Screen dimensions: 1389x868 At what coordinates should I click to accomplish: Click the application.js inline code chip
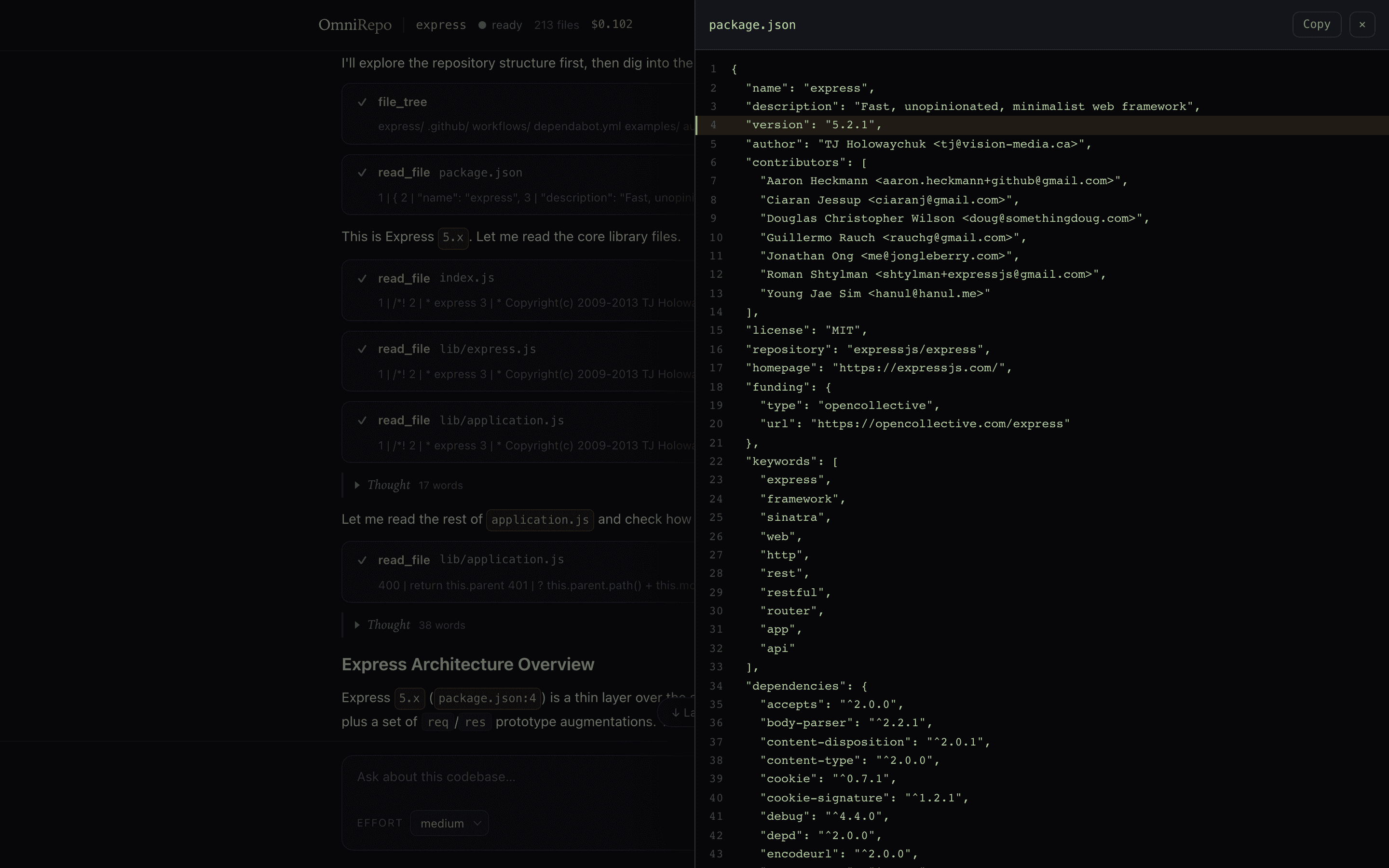tap(540, 520)
